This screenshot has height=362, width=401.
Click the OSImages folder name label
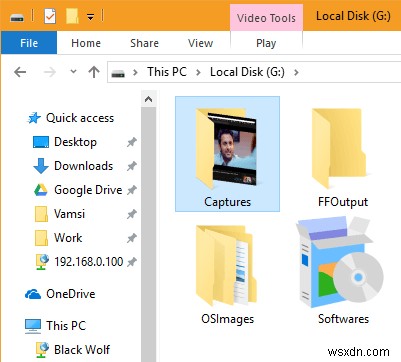coord(228,319)
